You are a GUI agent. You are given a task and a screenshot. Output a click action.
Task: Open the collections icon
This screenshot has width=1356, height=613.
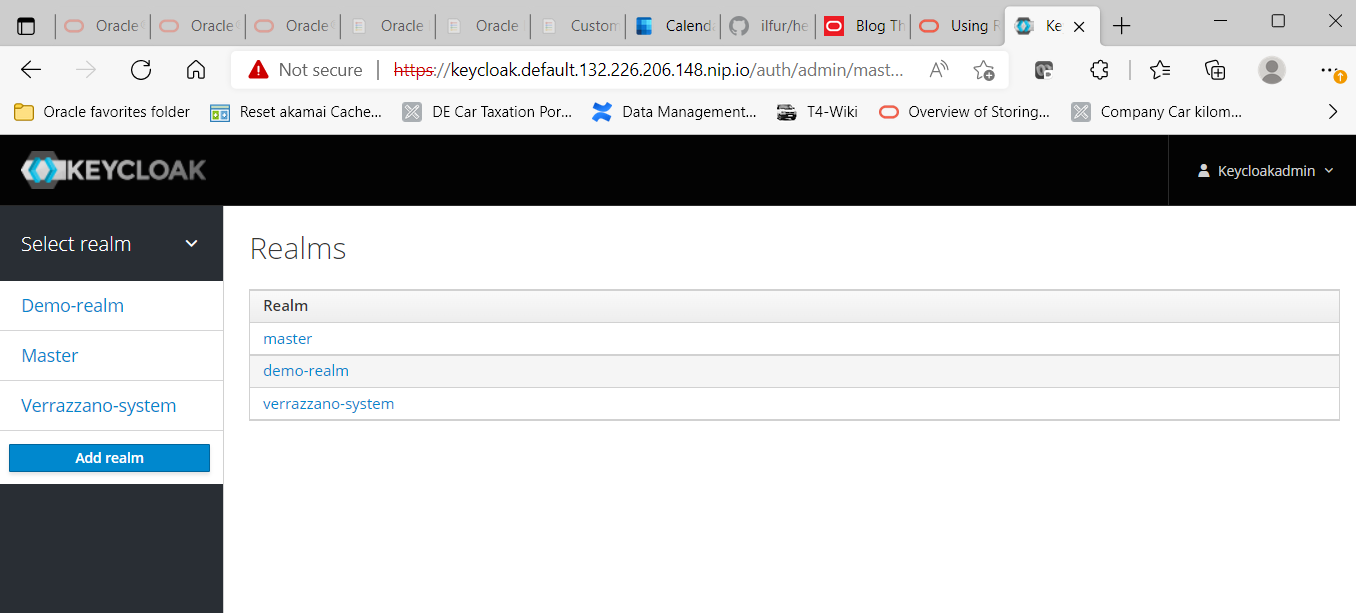click(1215, 70)
